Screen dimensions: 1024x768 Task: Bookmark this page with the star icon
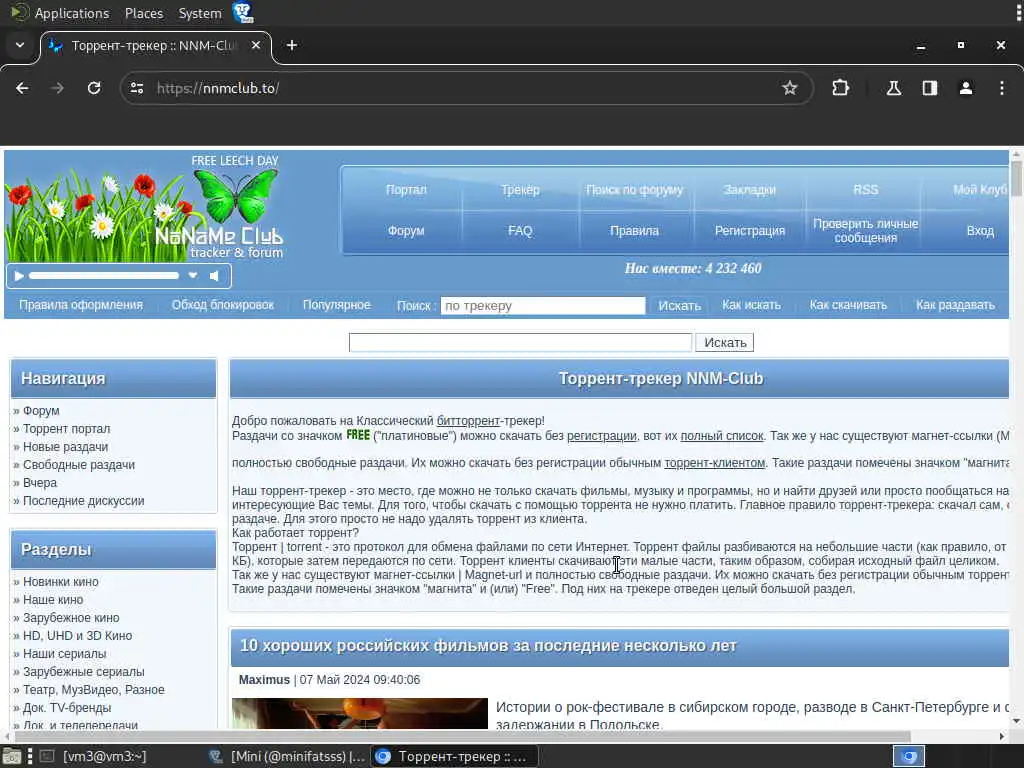point(790,88)
